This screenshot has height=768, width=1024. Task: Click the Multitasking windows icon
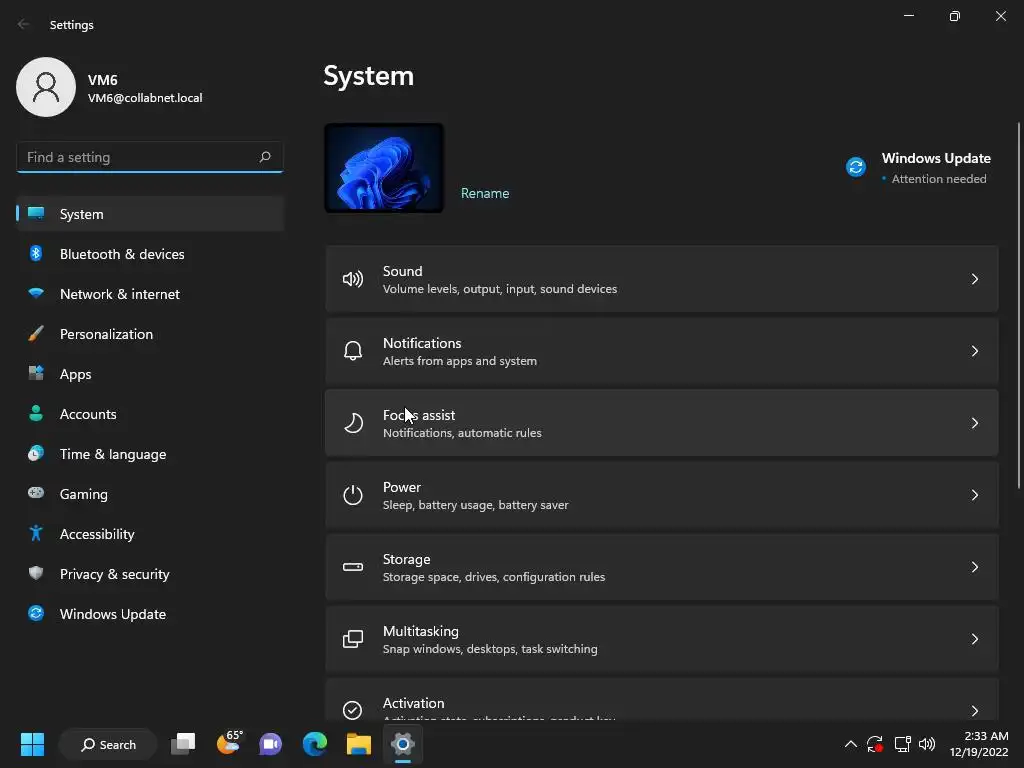(x=353, y=639)
